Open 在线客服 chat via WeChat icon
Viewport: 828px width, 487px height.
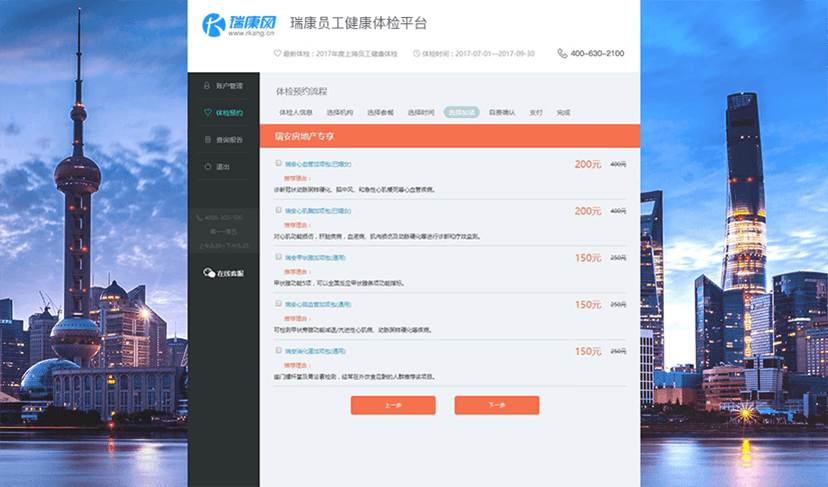pyautogui.click(x=208, y=272)
